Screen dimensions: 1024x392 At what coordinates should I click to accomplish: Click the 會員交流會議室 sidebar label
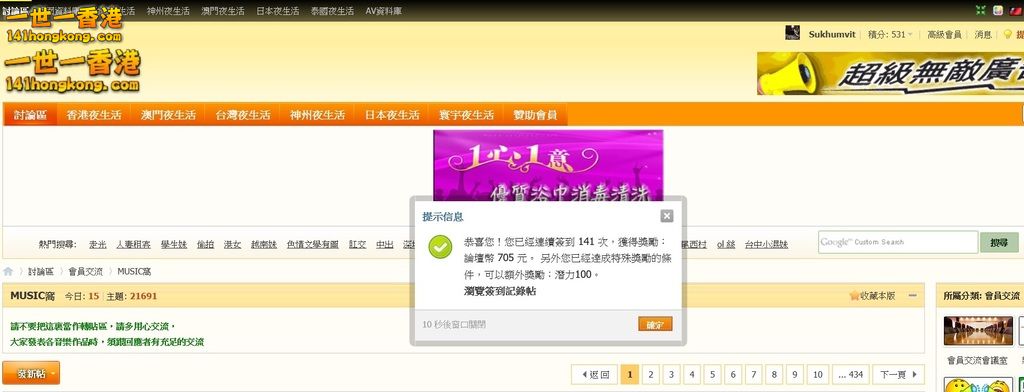[x=978, y=361]
